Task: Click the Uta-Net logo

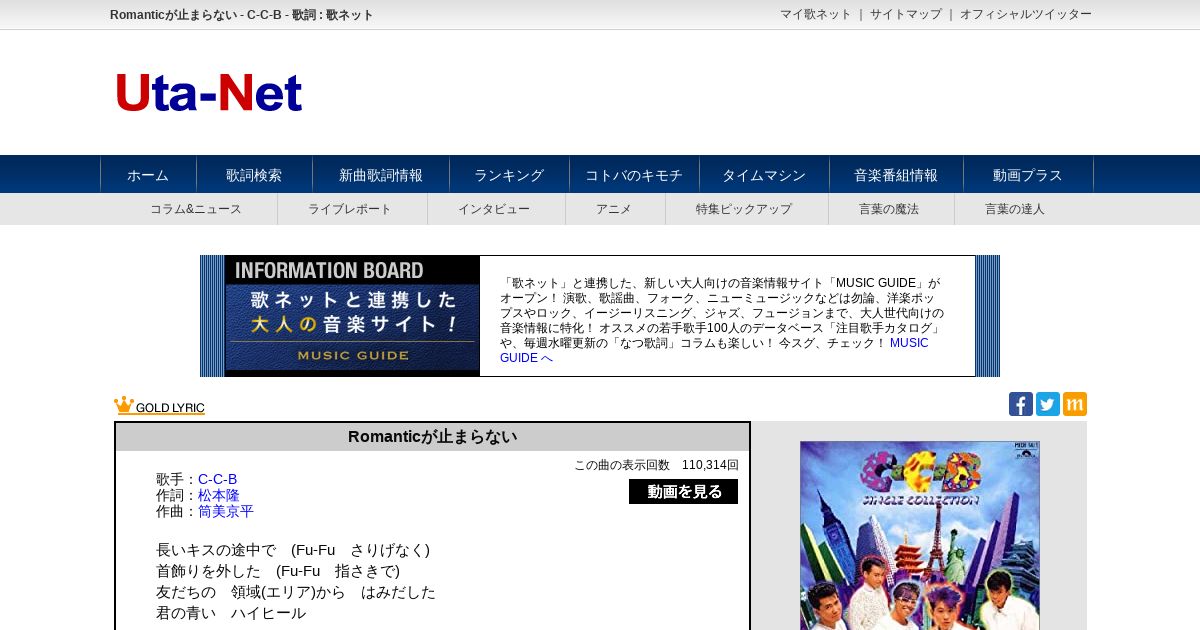Action: coord(208,93)
